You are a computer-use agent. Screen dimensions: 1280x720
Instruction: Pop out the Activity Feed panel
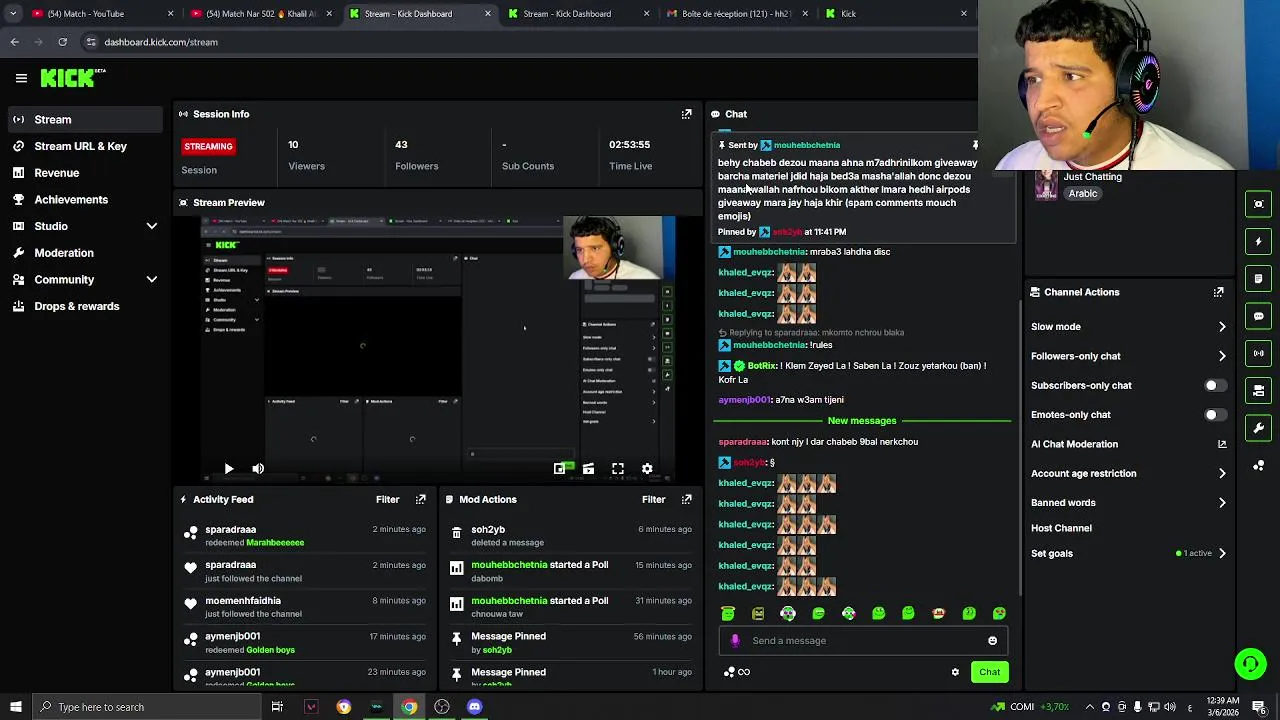pyautogui.click(x=421, y=499)
